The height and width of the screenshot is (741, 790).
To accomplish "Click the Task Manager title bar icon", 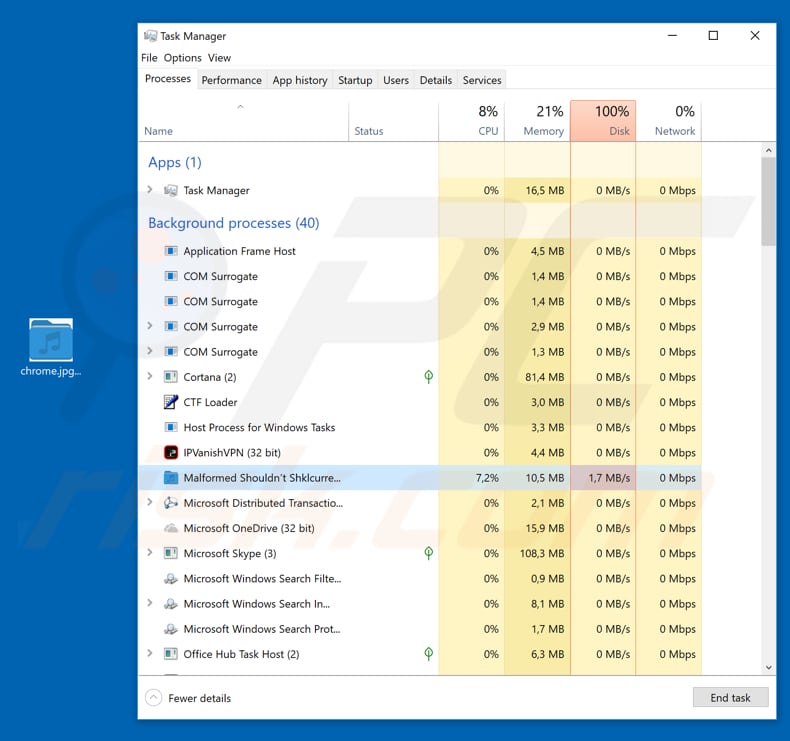I will [x=150, y=36].
